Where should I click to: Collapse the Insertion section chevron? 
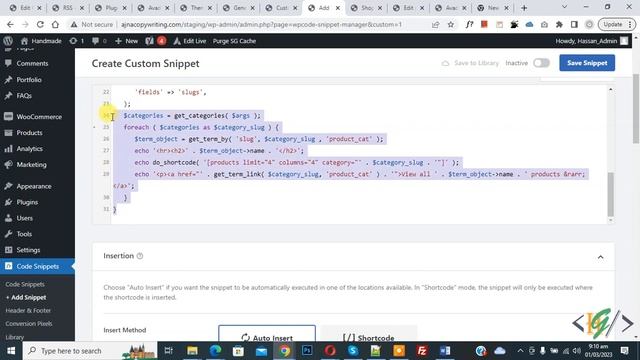tap(600, 257)
